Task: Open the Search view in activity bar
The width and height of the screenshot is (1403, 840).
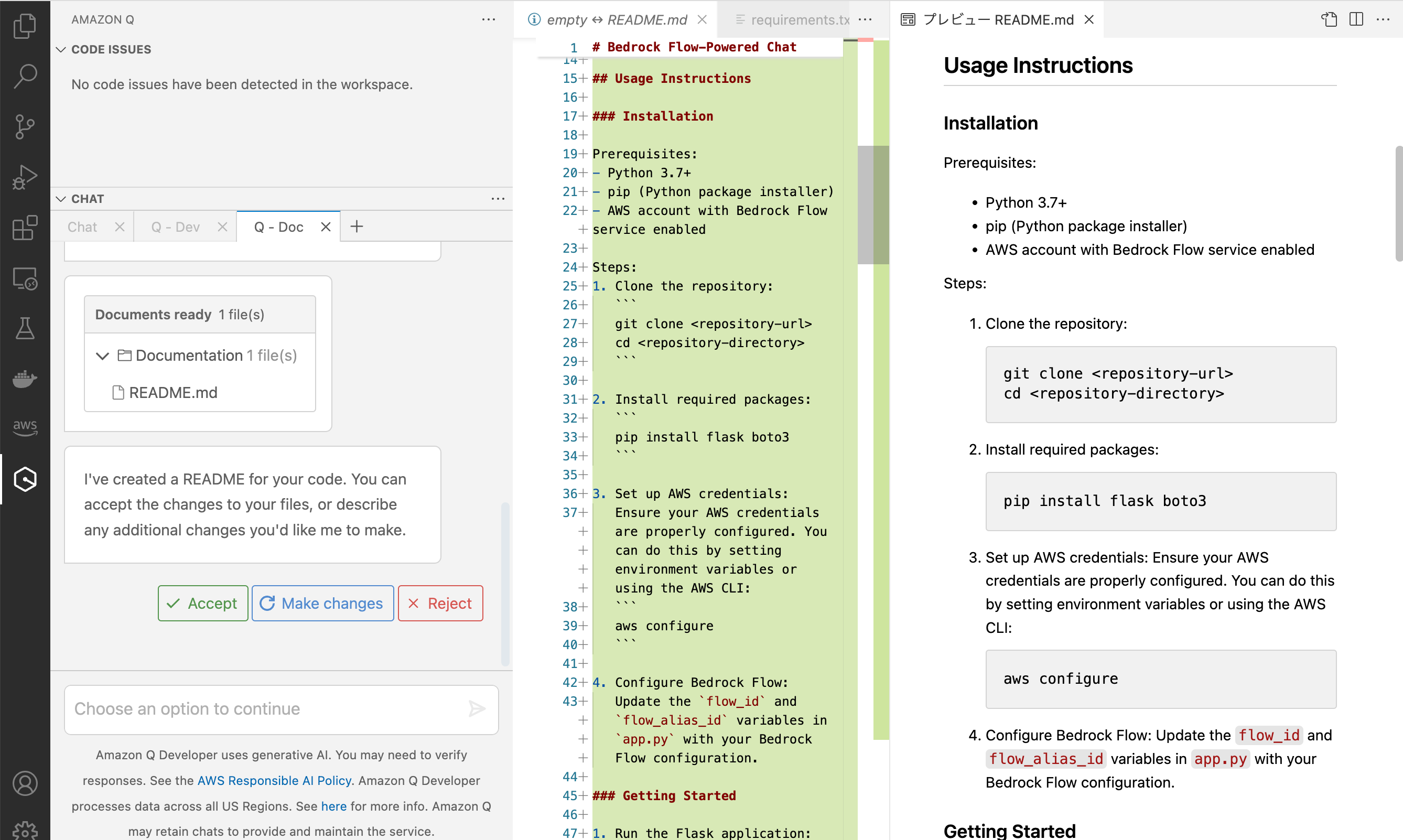Action: [25, 76]
